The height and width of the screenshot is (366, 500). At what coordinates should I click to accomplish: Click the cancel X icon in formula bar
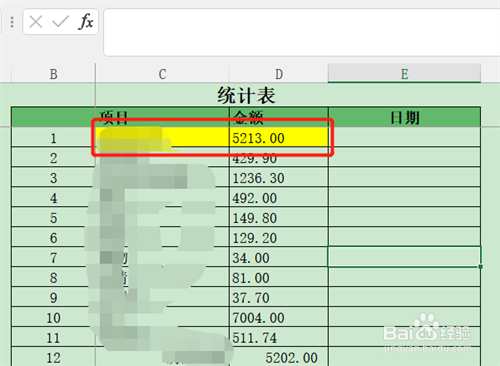[36, 22]
